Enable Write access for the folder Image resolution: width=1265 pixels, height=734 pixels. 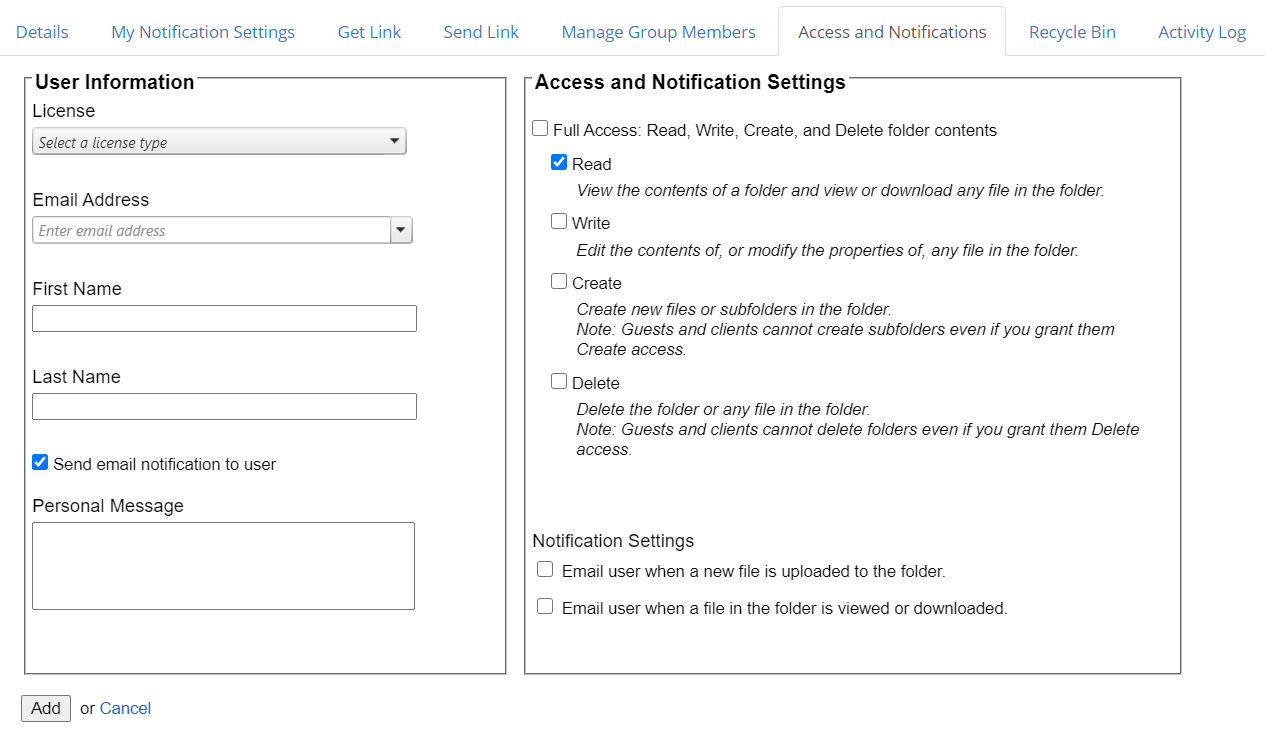pos(559,221)
